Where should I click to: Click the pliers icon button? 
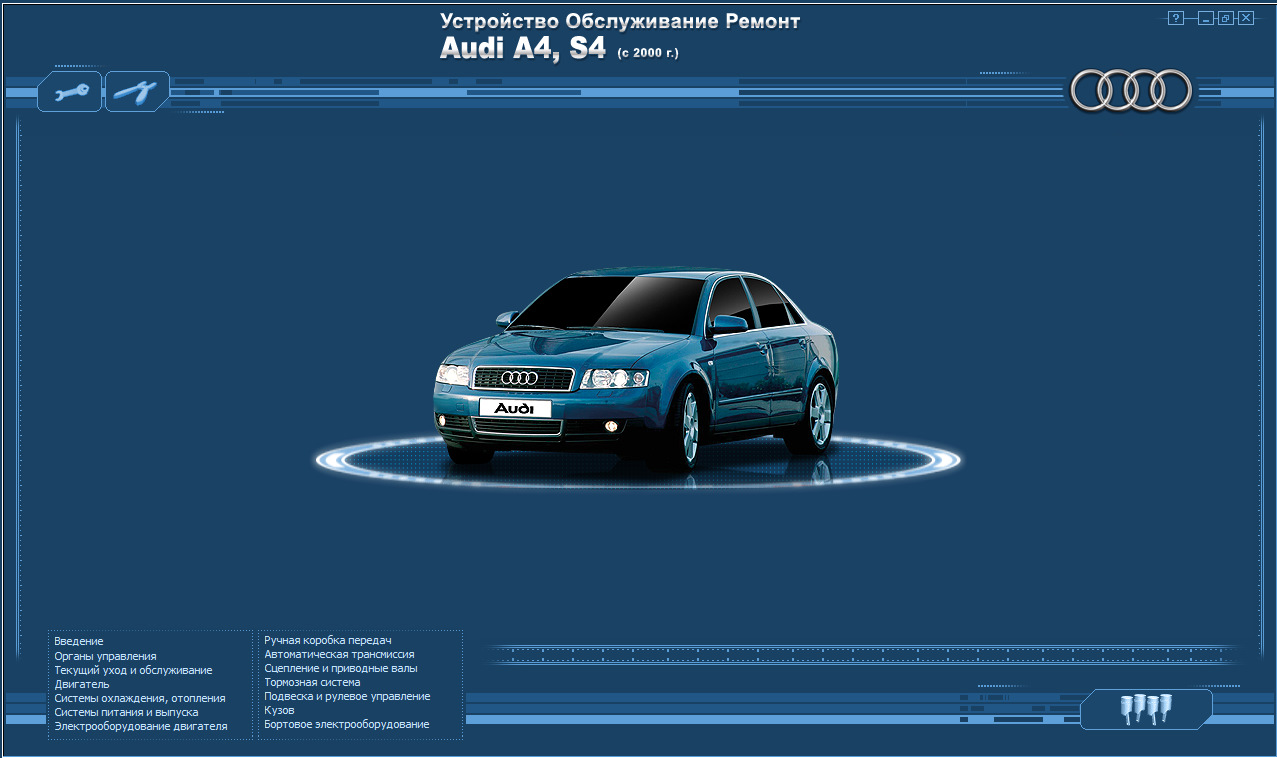[x=137, y=92]
